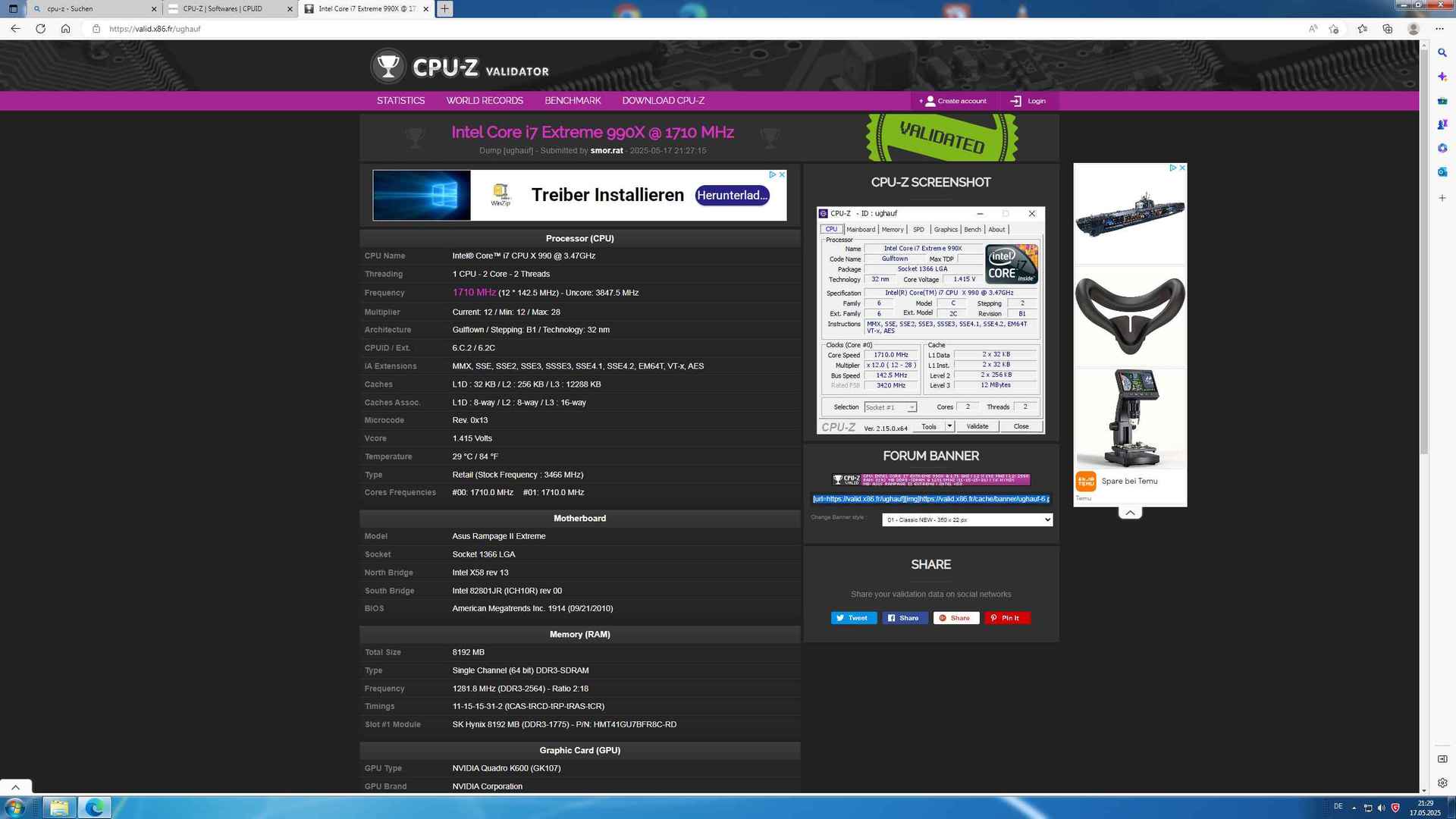Select the forum banner URL code field
Image resolution: width=1456 pixels, height=819 pixels.
point(931,499)
